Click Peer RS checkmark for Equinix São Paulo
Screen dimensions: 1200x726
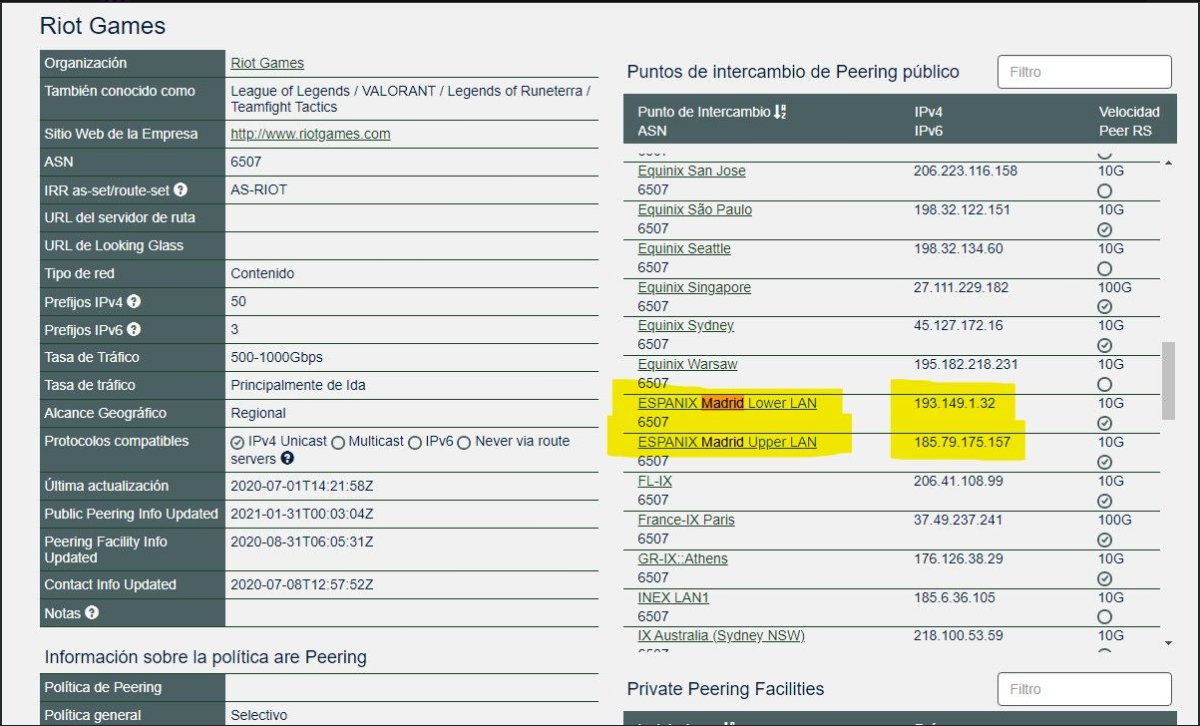[x=1105, y=229]
